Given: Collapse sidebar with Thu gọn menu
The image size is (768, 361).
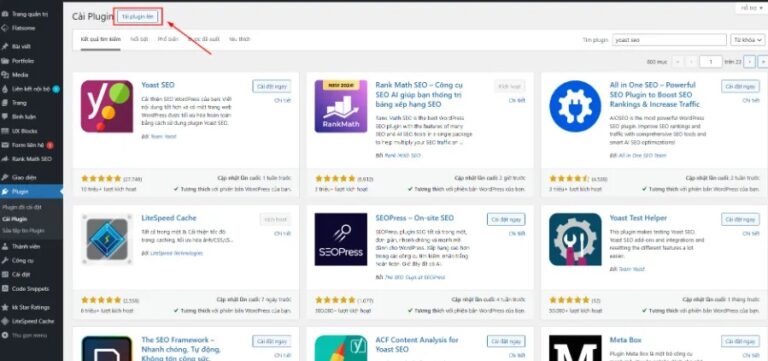Looking at the screenshot, I should click(29, 336).
